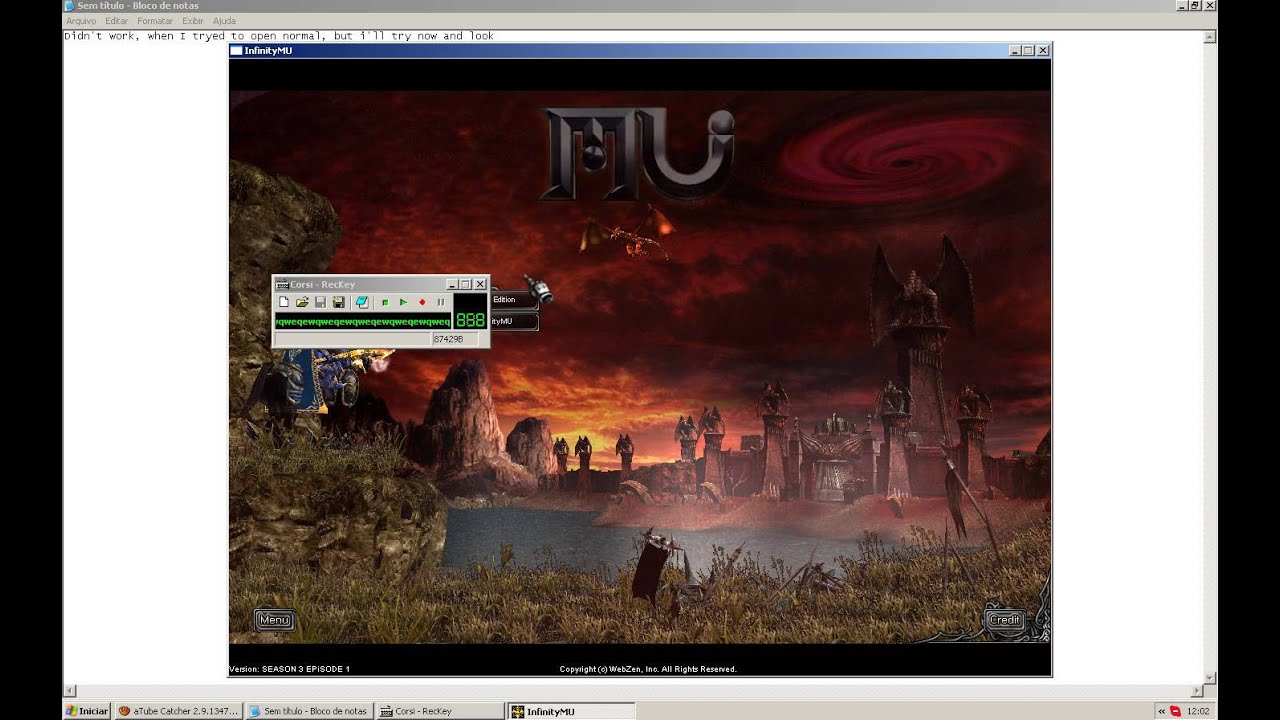Screen dimensions: 1280x720
Task: Click the "Version: SEASON 3 EPISODE 1" text
Action: [x=290, y=669]
